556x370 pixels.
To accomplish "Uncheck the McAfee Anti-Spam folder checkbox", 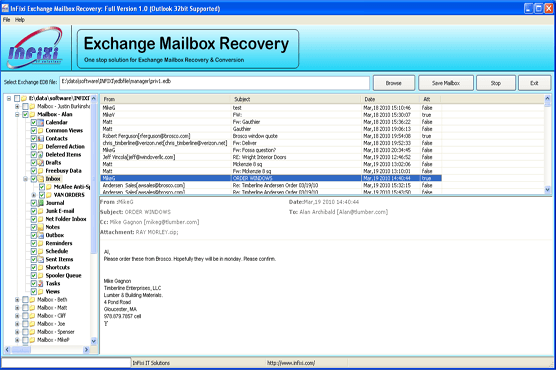I will pos(41,187).
